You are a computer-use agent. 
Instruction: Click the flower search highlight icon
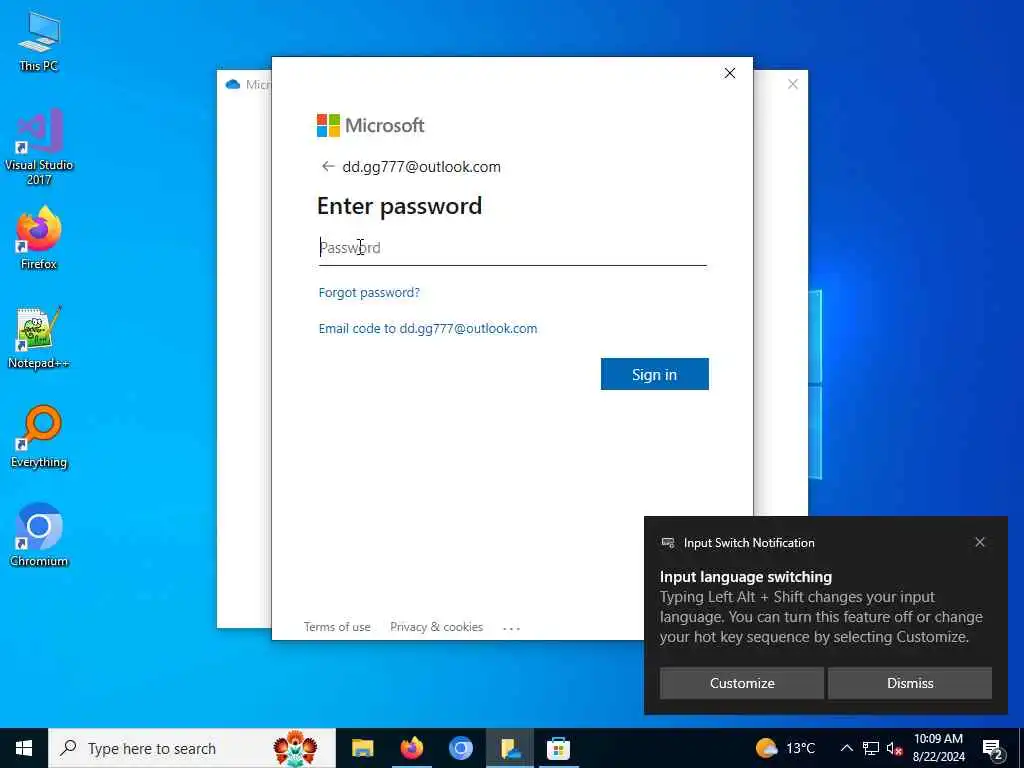click(x=295, y=748)
